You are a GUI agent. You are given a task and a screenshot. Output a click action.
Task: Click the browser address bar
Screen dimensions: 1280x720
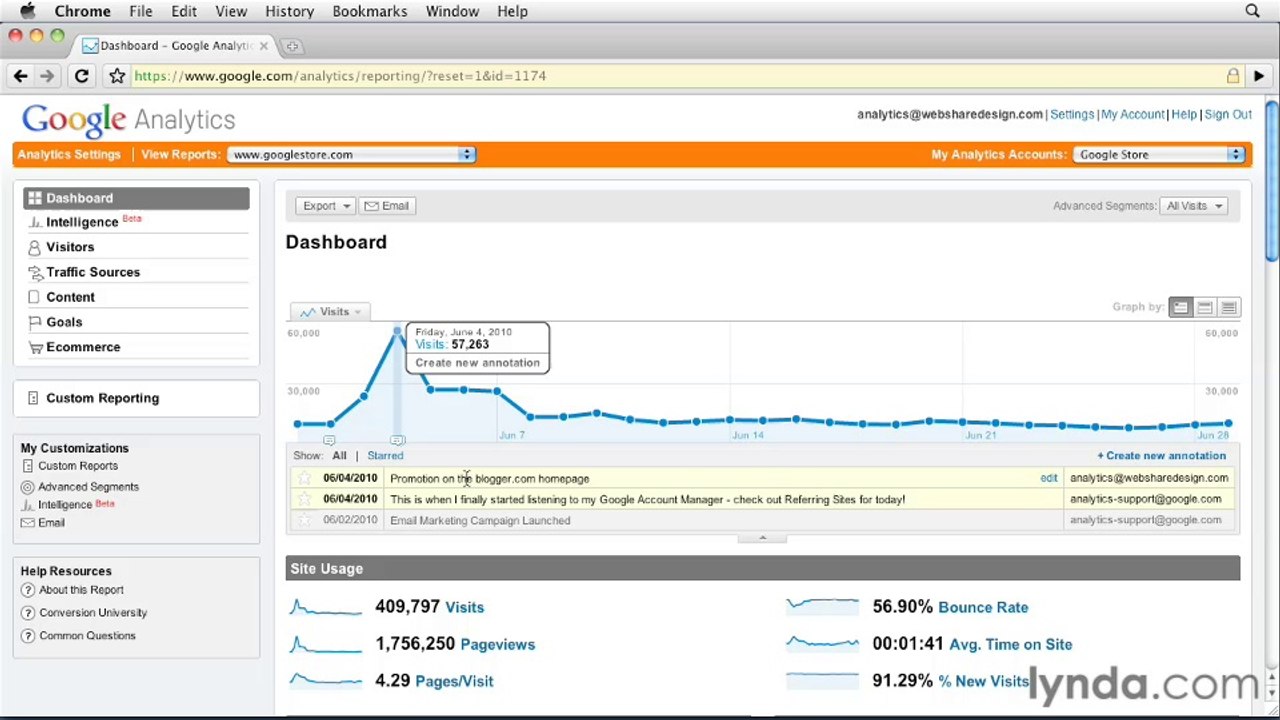click(680, 76)
